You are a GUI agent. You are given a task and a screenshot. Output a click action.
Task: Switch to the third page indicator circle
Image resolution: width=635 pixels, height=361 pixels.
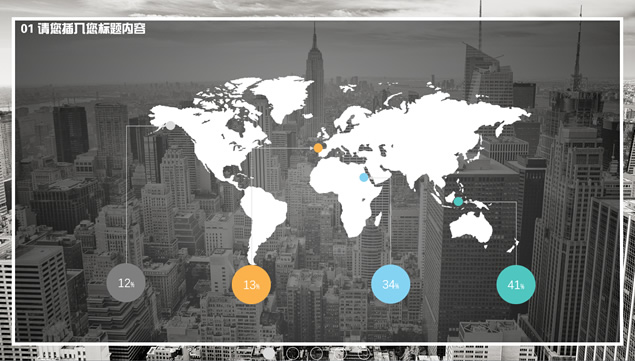(316, 353)
